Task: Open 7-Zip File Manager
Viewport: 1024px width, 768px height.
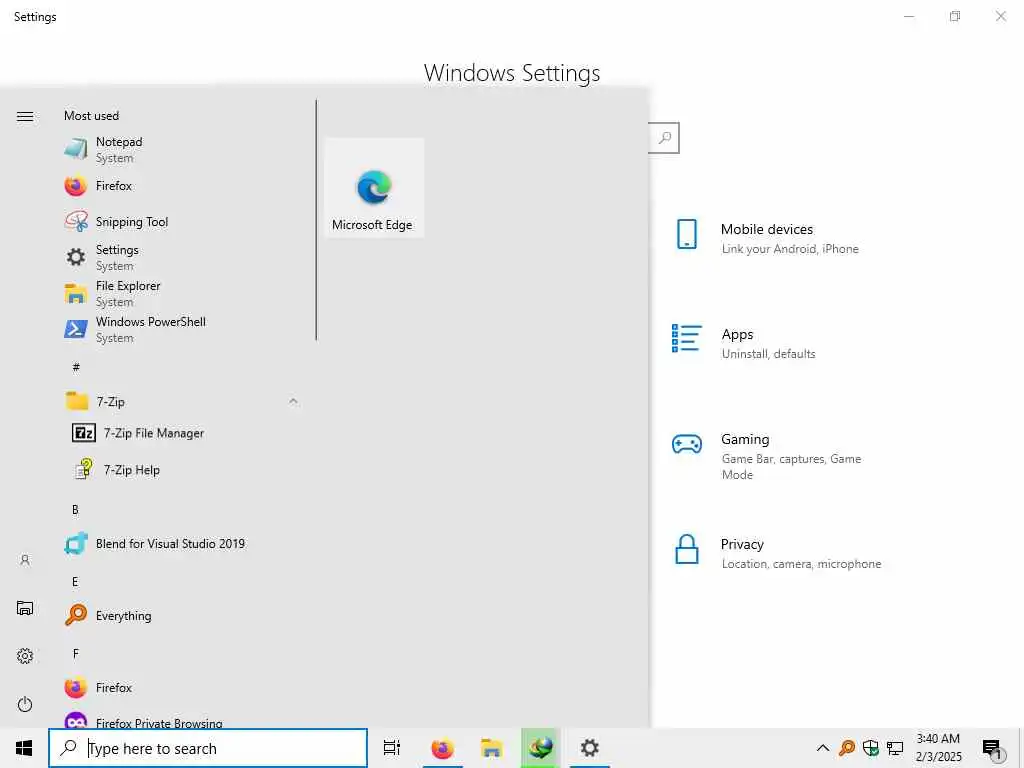Action: coord(183,433)
